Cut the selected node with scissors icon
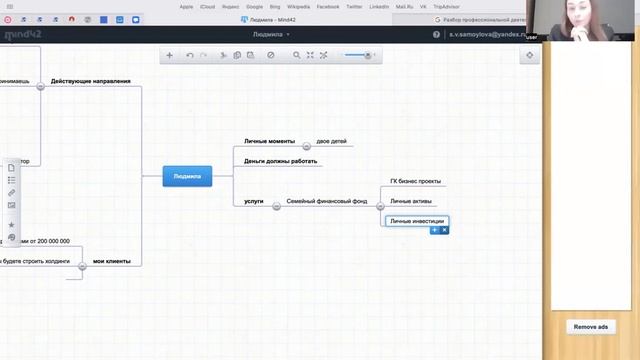Image resolution: width=640 pixels, height=360 pixels. pos(223,55)
